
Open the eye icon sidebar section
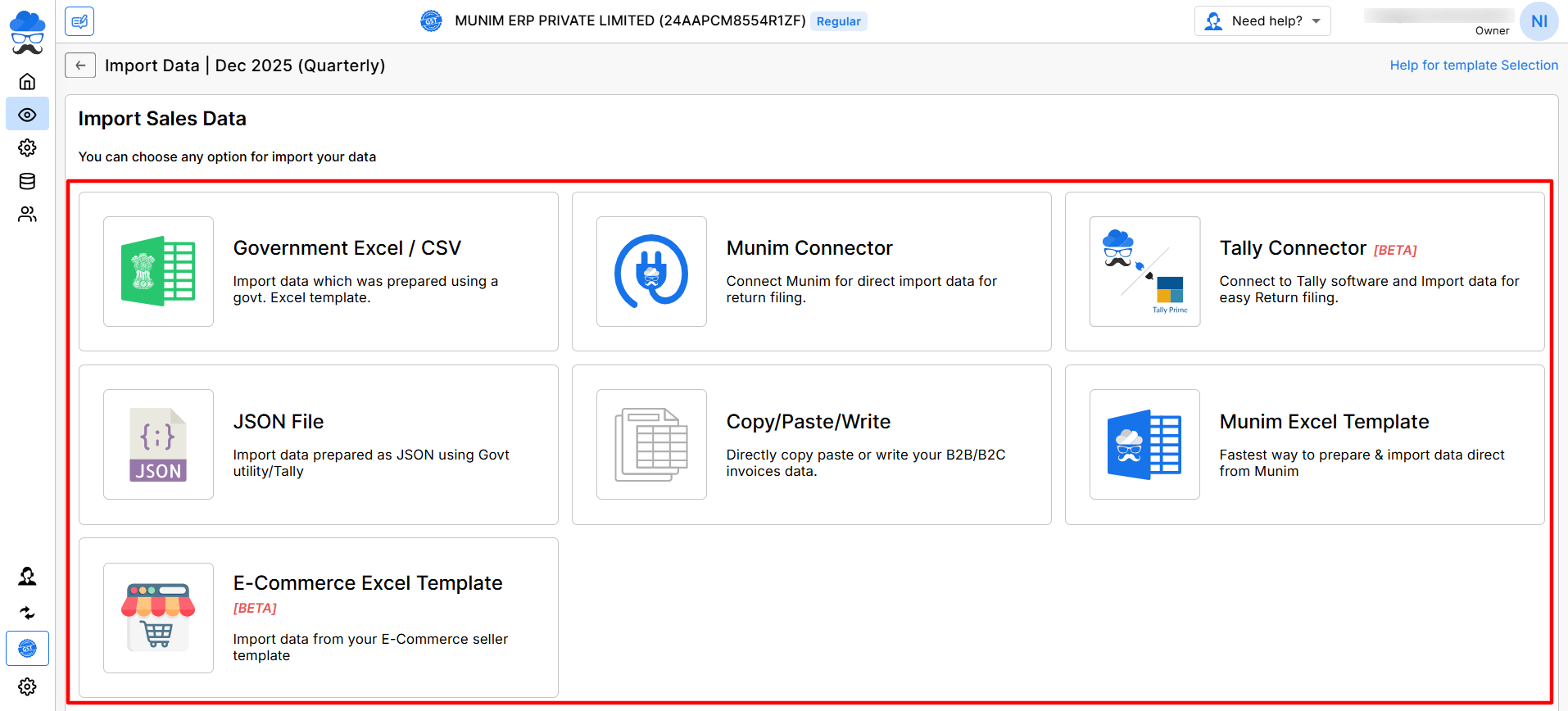click(x=27, y=115)
